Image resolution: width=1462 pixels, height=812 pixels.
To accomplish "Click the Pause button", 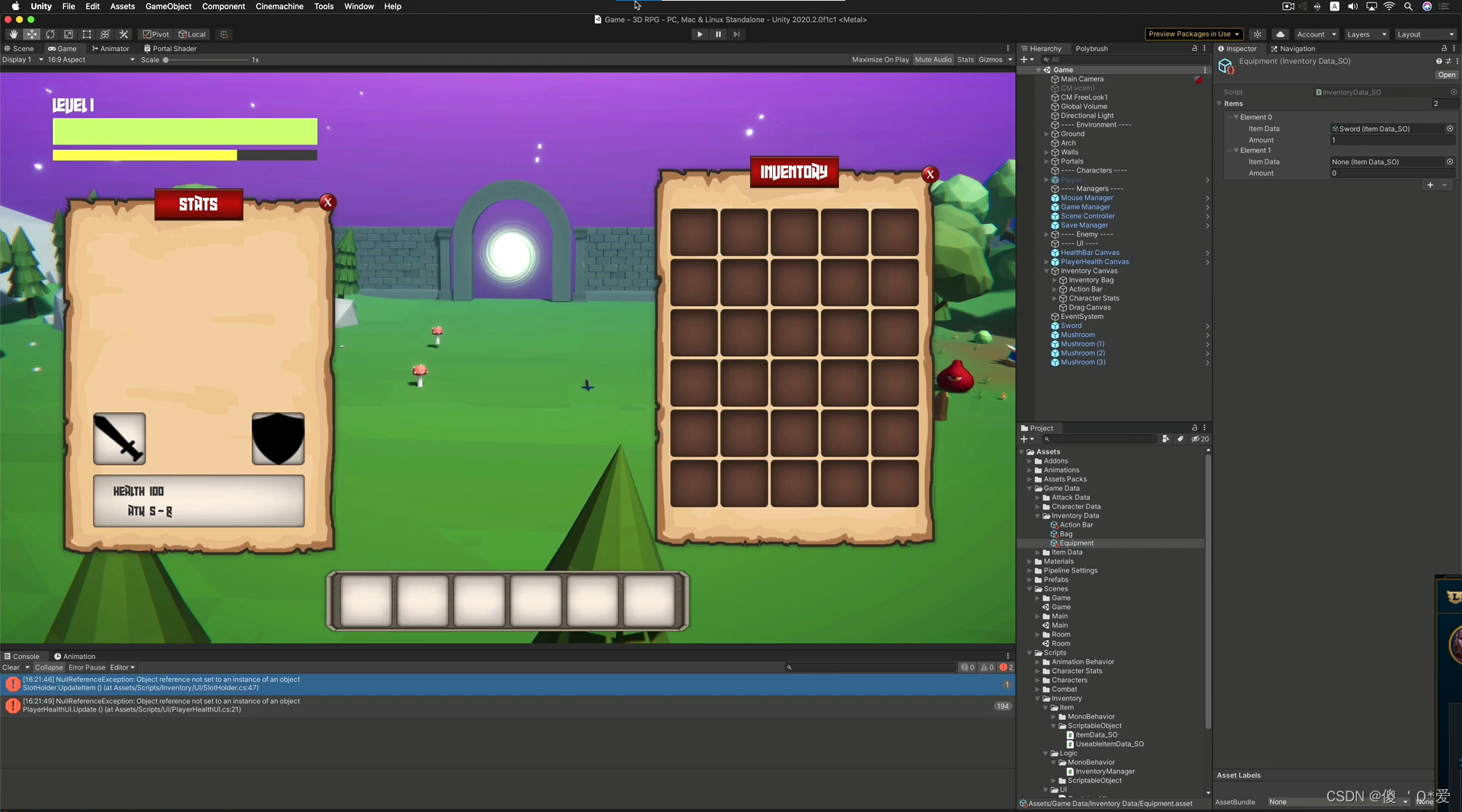I will (x=718, y=34).
